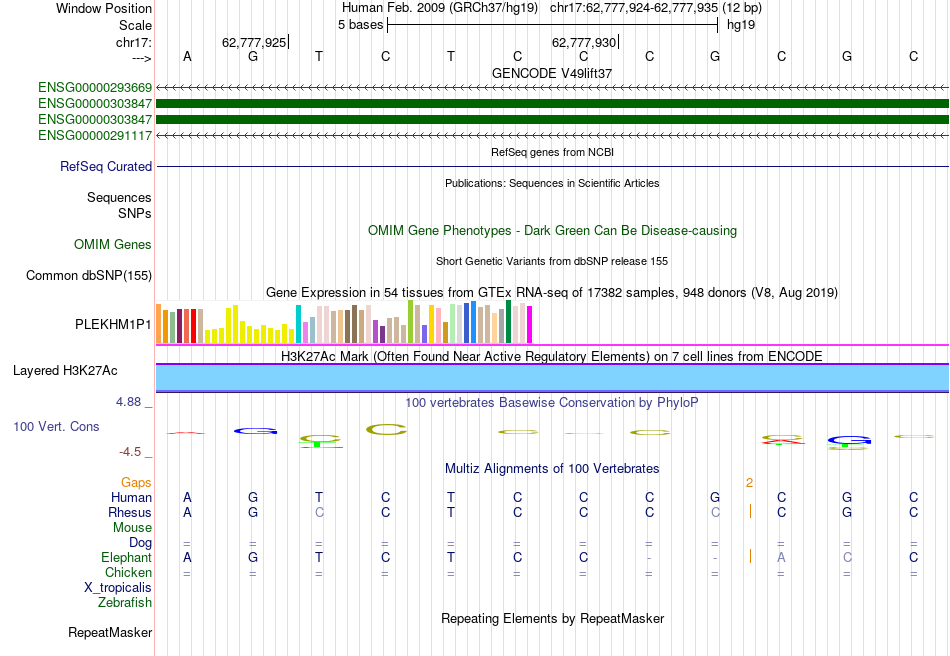Screen dimensions: 950x656
Task: Click the Dog species label
Action: point(141,543)
